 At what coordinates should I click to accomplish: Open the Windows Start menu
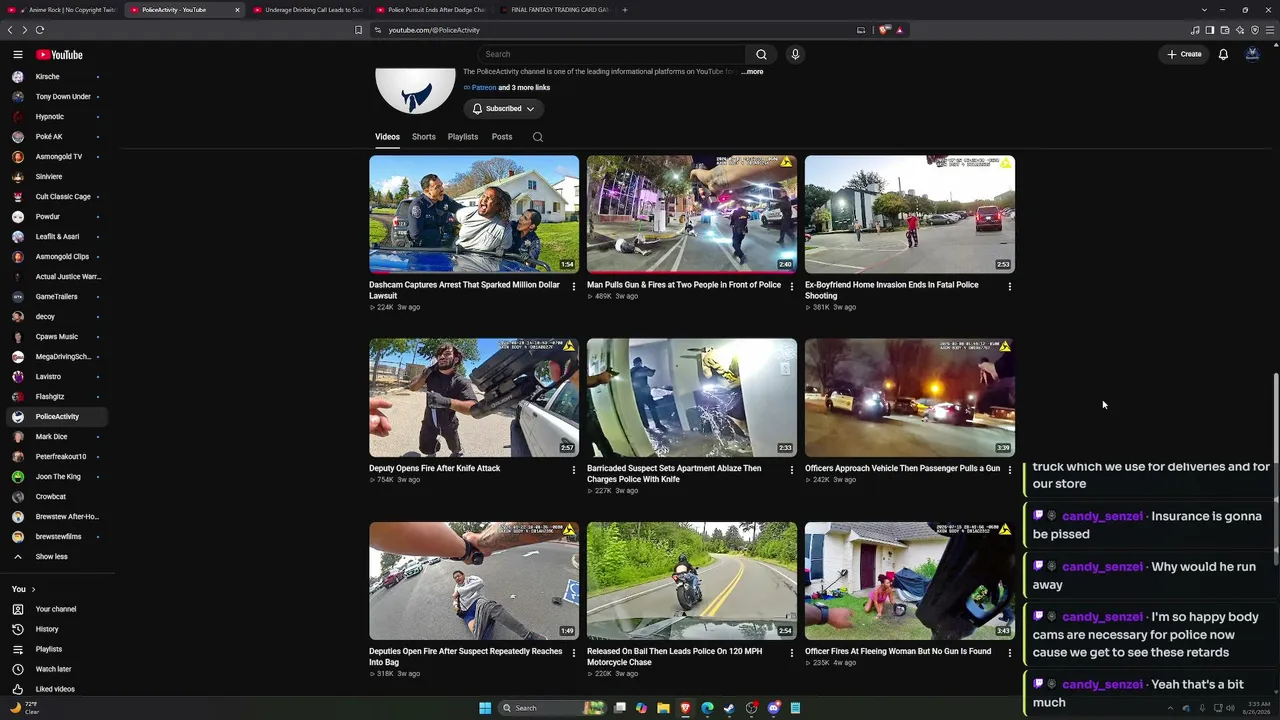click(485, 708)
